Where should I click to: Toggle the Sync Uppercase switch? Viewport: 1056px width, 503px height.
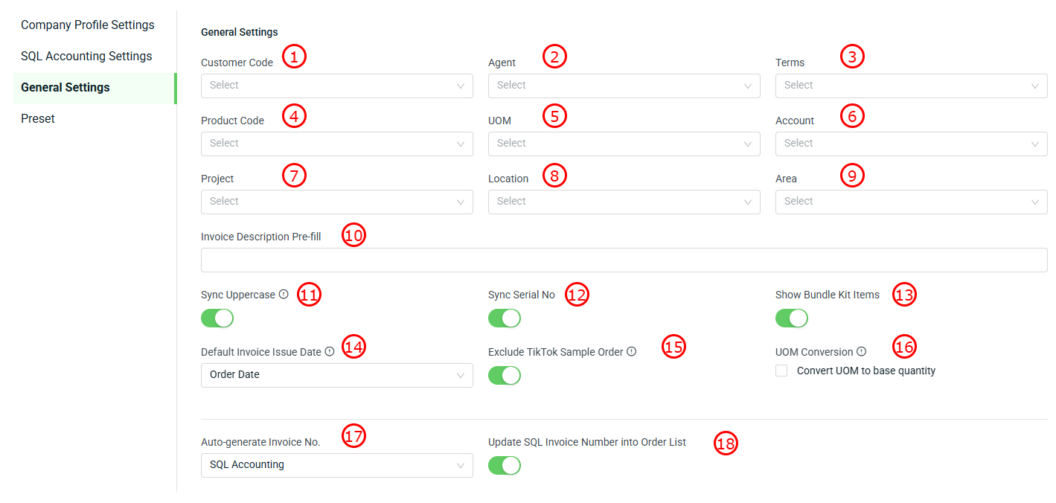pyautogui.click(x=217, y=318)
